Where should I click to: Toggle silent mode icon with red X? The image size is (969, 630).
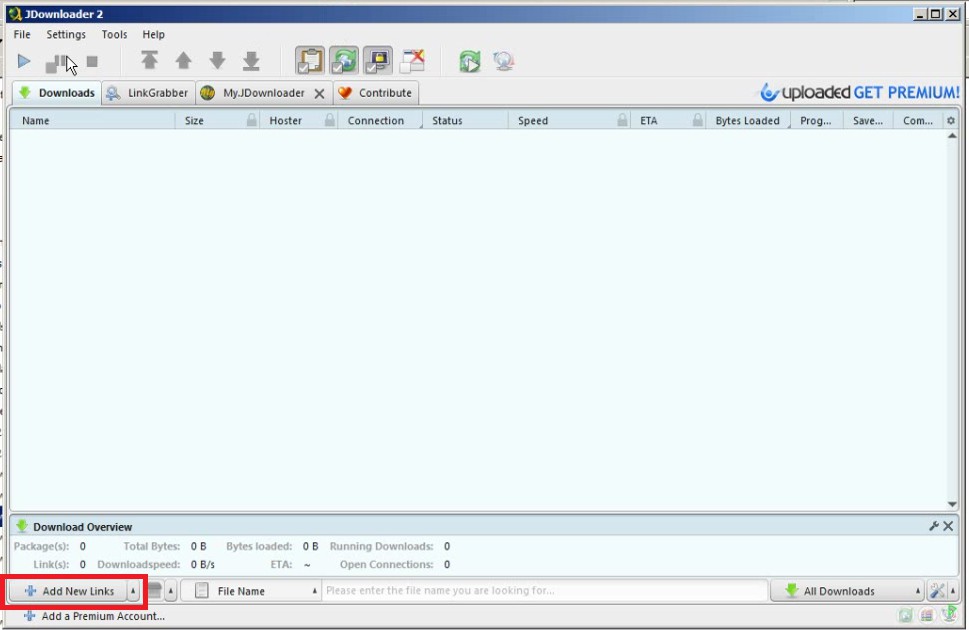tap(413, 61)
